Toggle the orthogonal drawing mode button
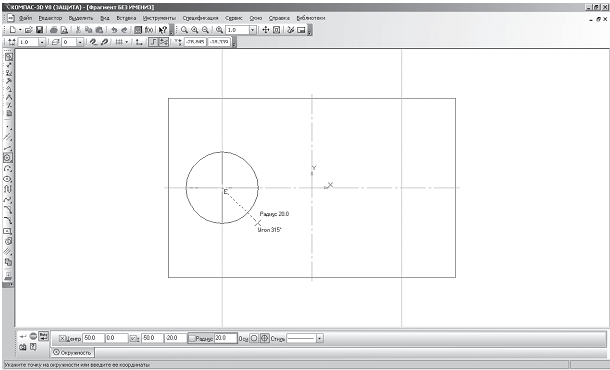The height and width of the screenshot is (370, 610). 153,42
